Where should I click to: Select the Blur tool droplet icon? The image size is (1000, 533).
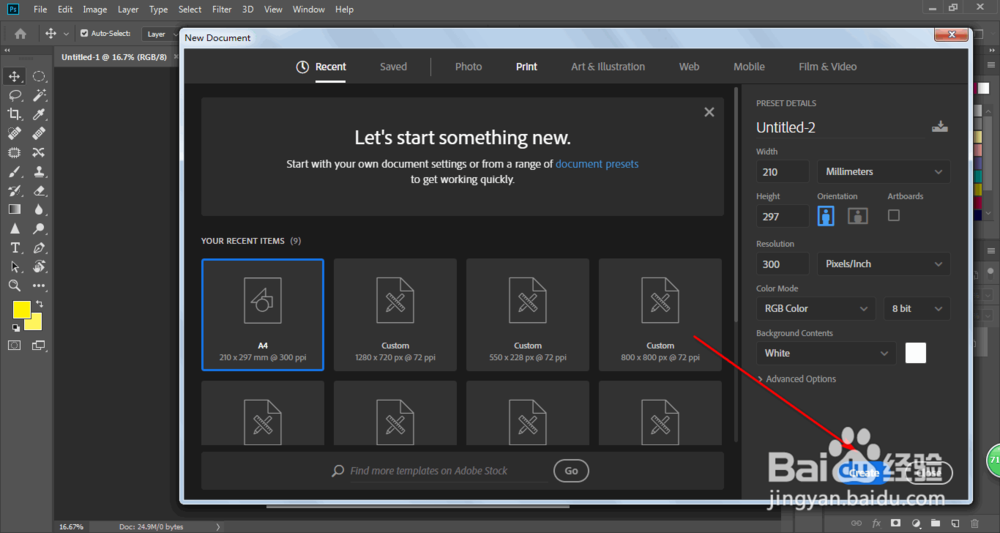pos(39,209)
